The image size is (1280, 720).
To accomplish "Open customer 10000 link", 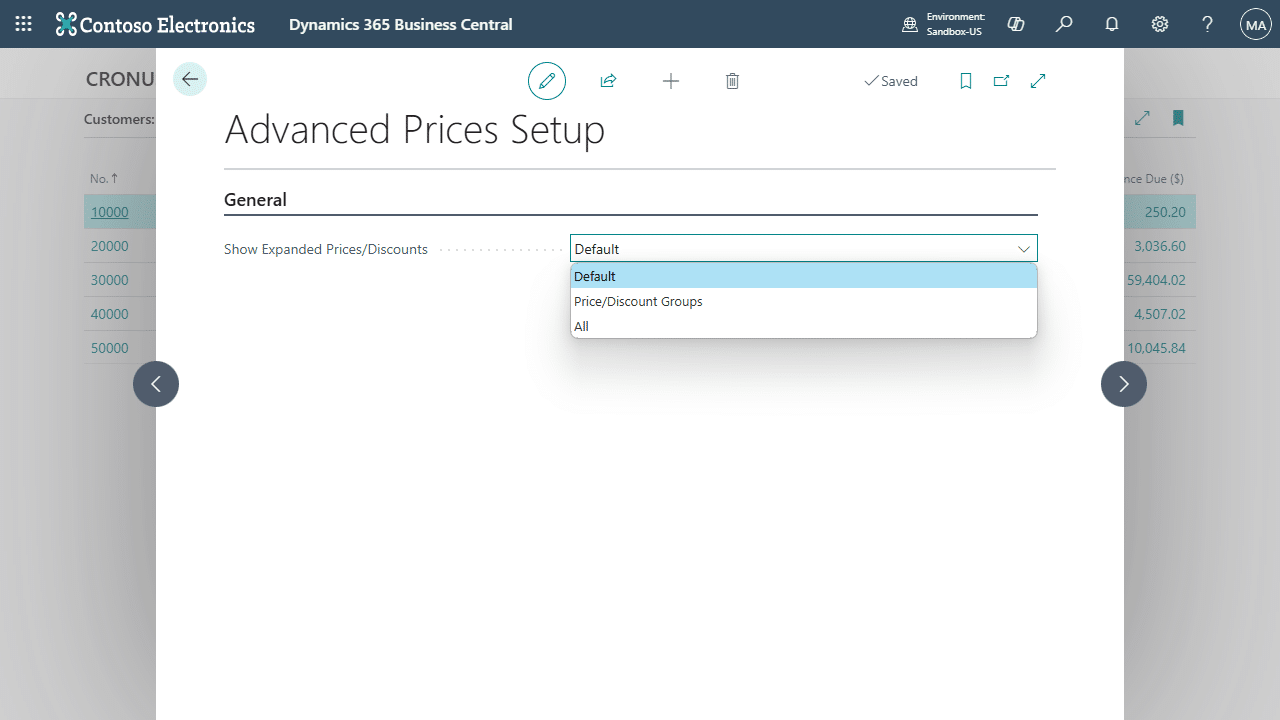I will [110, 212].
